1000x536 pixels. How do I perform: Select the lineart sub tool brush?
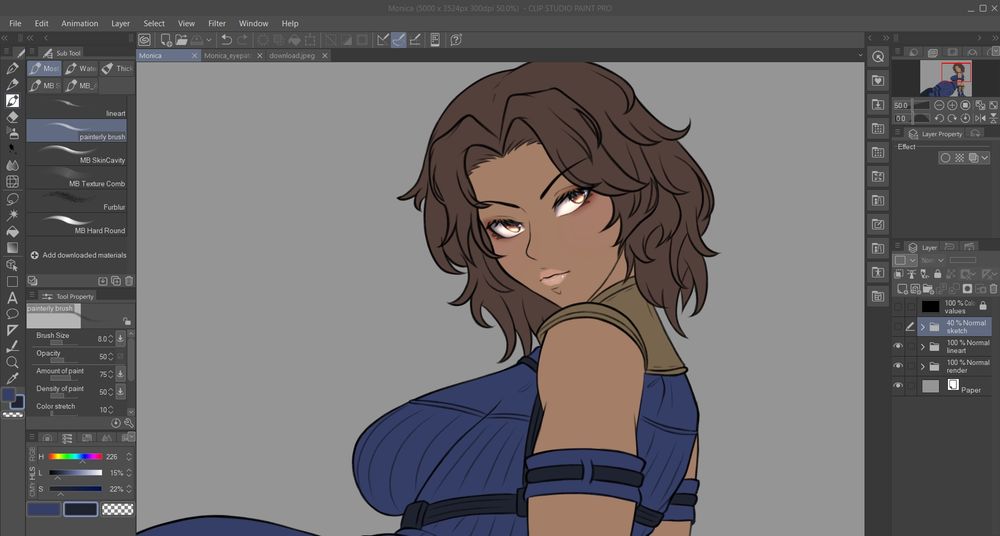(77, 107)
